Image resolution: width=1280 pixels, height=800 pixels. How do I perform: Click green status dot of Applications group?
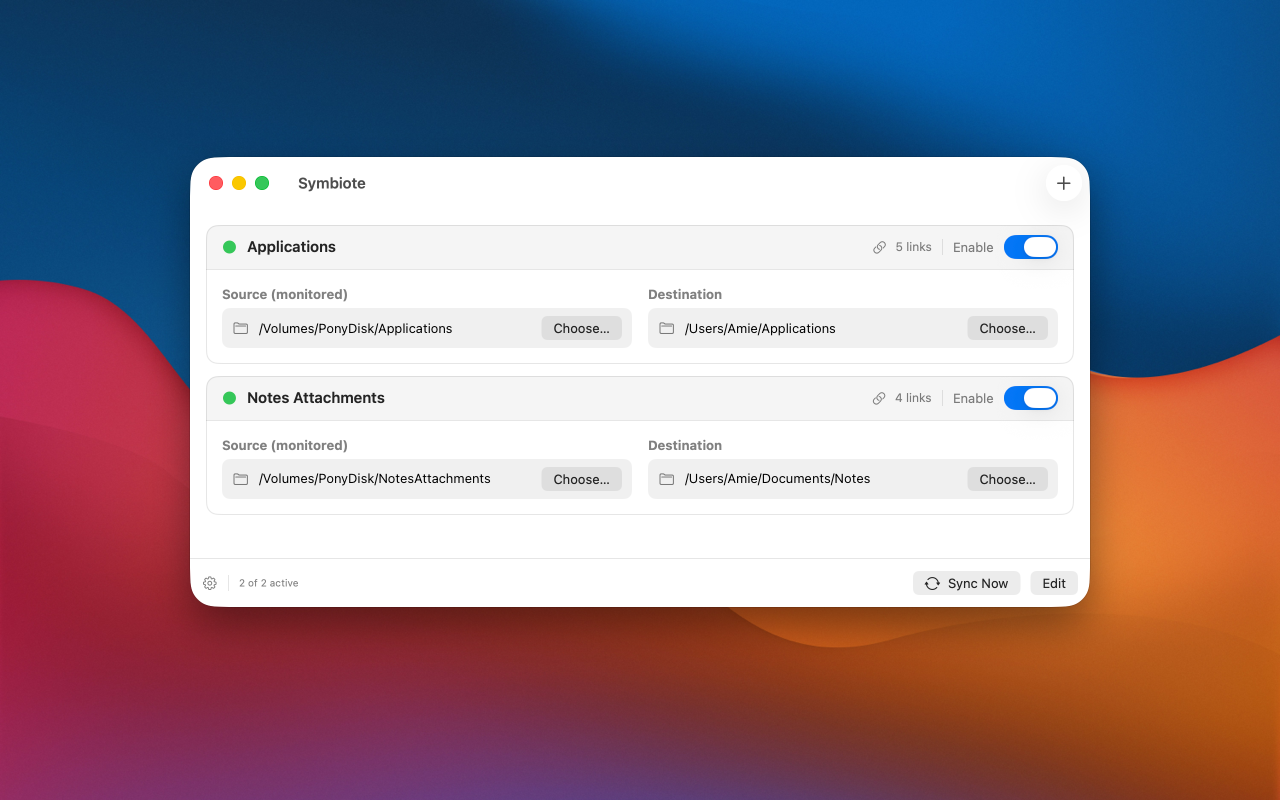(229, 247)
